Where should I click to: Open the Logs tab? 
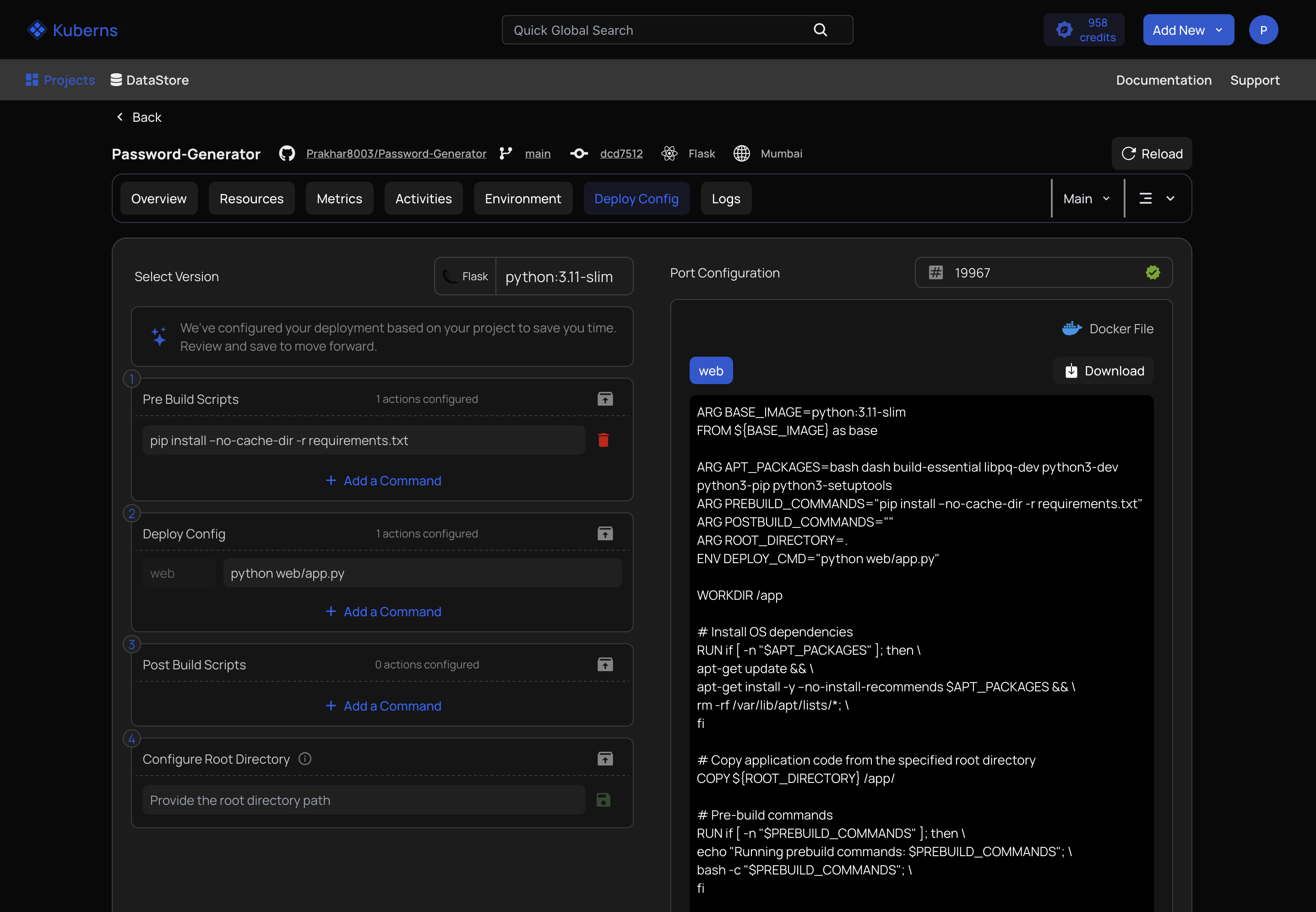tap(726, 198)
